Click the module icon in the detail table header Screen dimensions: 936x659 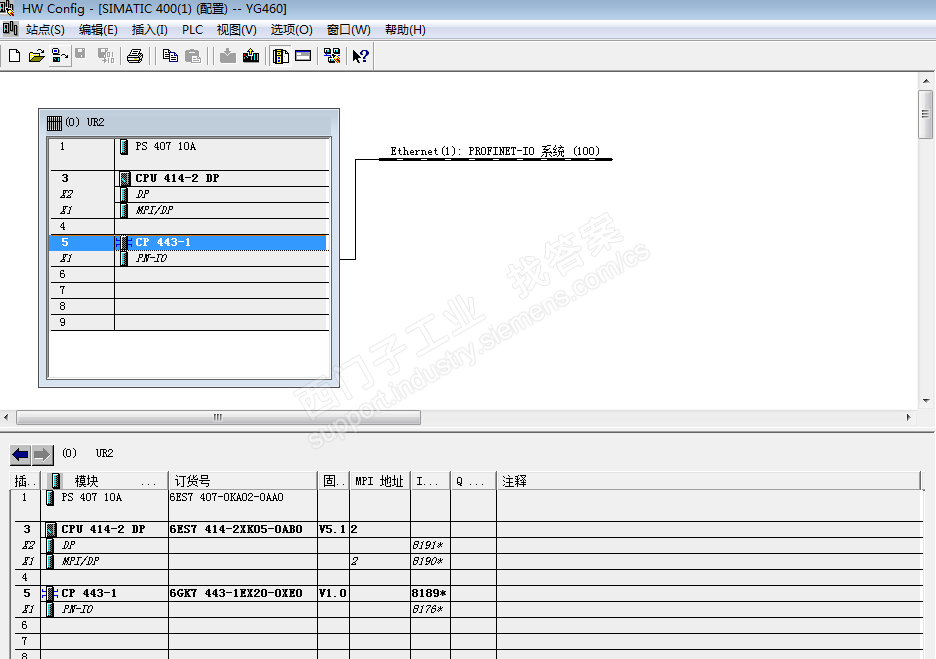click(x=55, y=481)
